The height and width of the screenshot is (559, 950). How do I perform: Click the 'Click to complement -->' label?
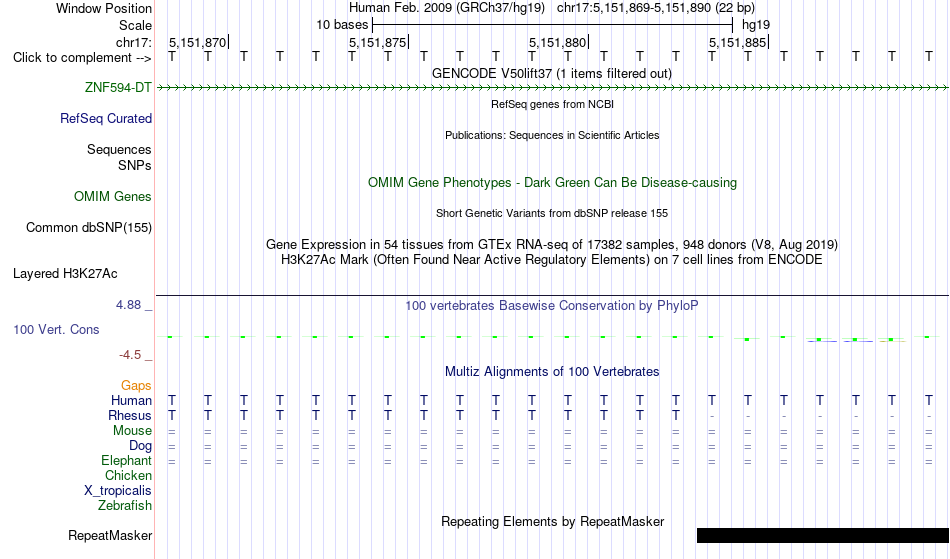82,58
